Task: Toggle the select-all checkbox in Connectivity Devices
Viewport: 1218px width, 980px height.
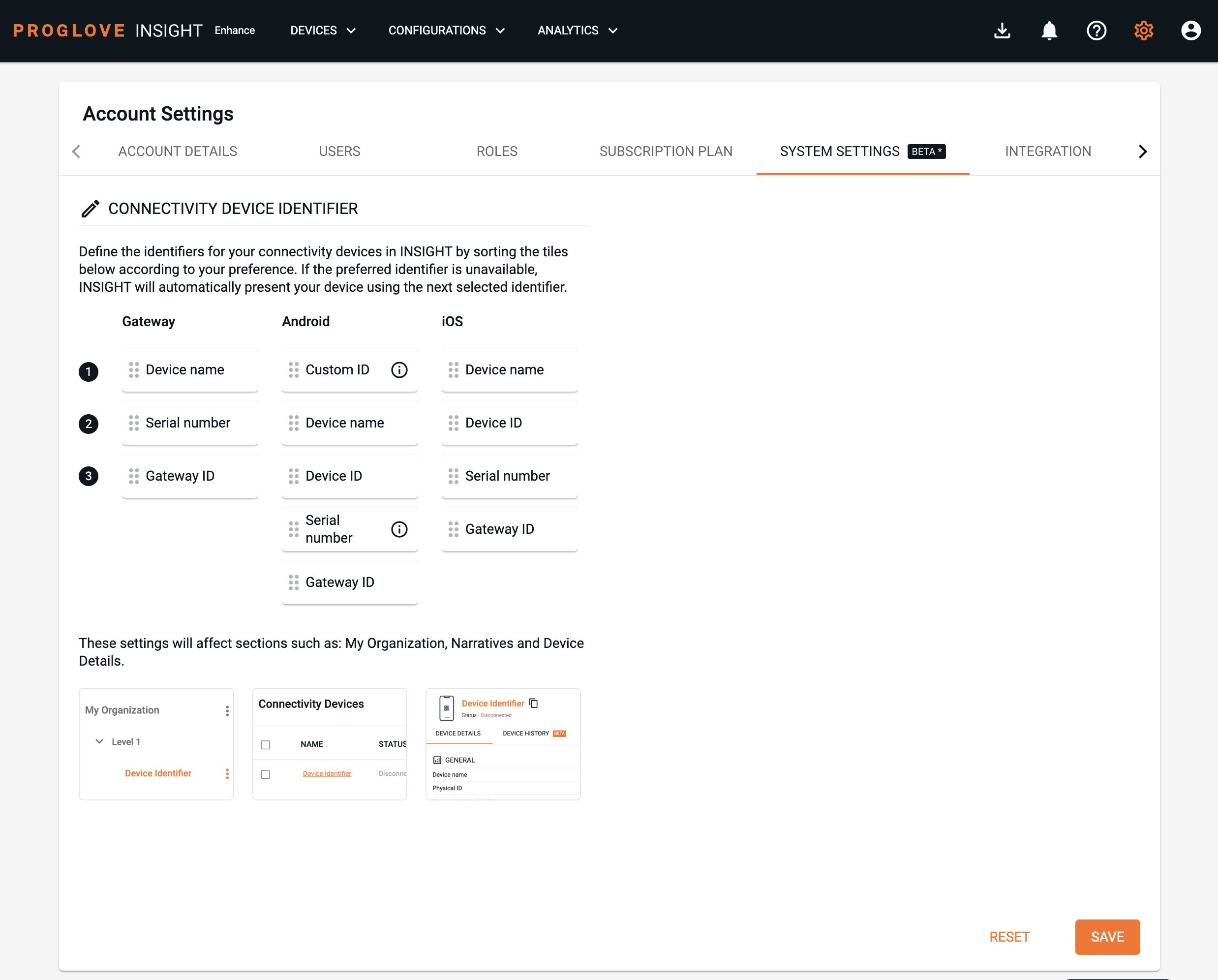Action: coord(266,744)
